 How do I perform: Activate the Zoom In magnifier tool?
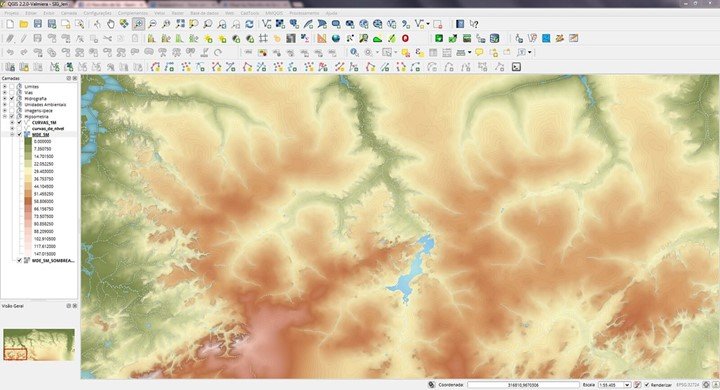pos(138,24)
